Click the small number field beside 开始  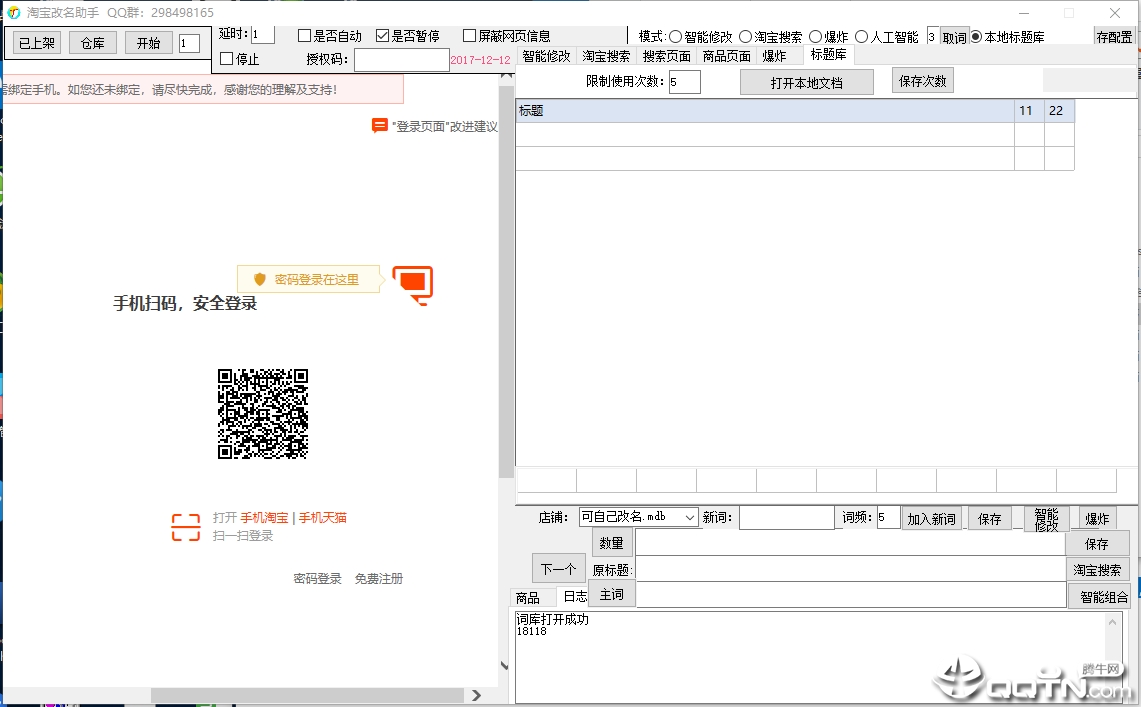(189, 43)
